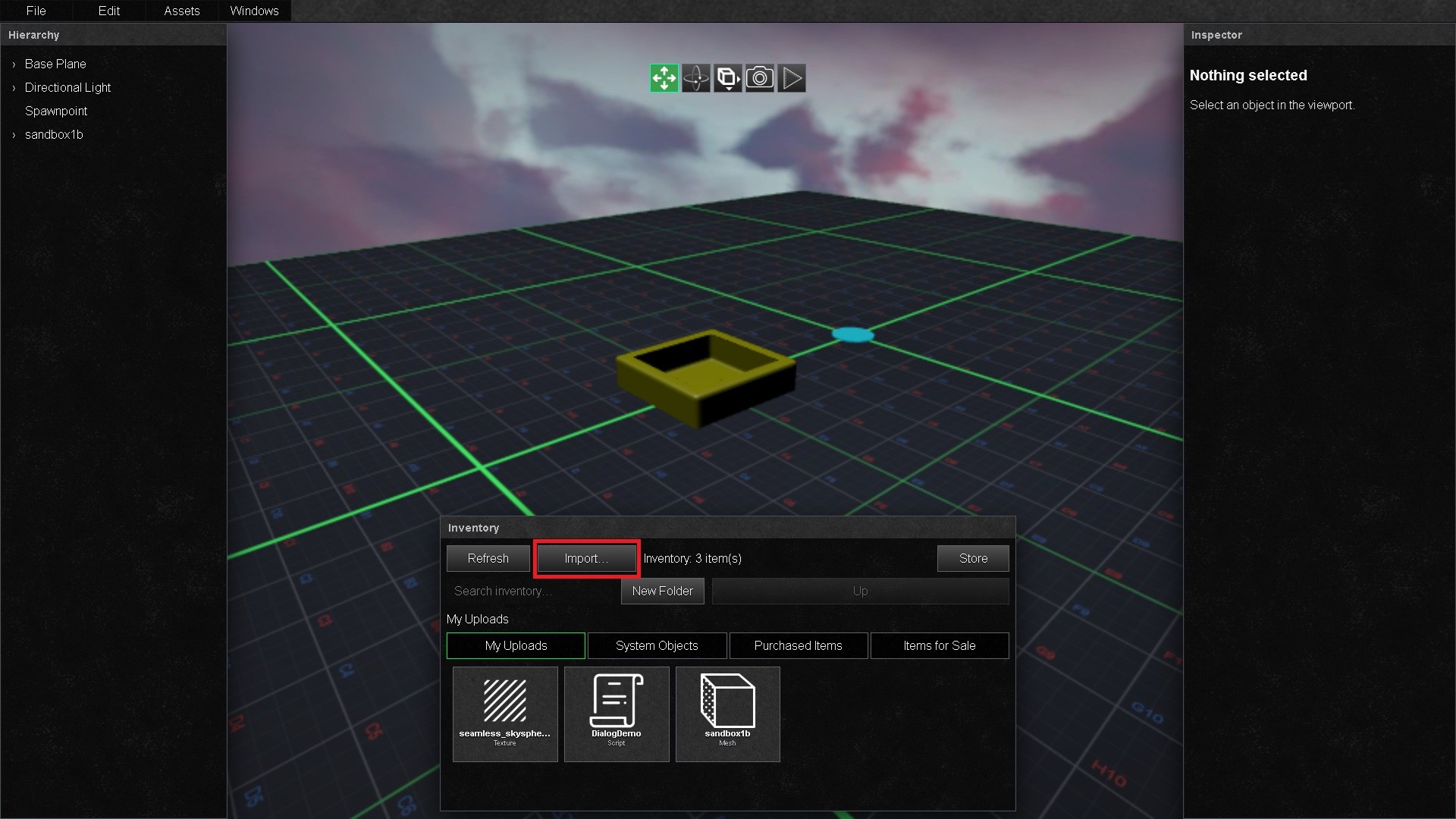The height and width of the screenshot is (819, 1456).
Task: Focus the Search inventory field
Action: pyautogui.click(x=532, y=591)
